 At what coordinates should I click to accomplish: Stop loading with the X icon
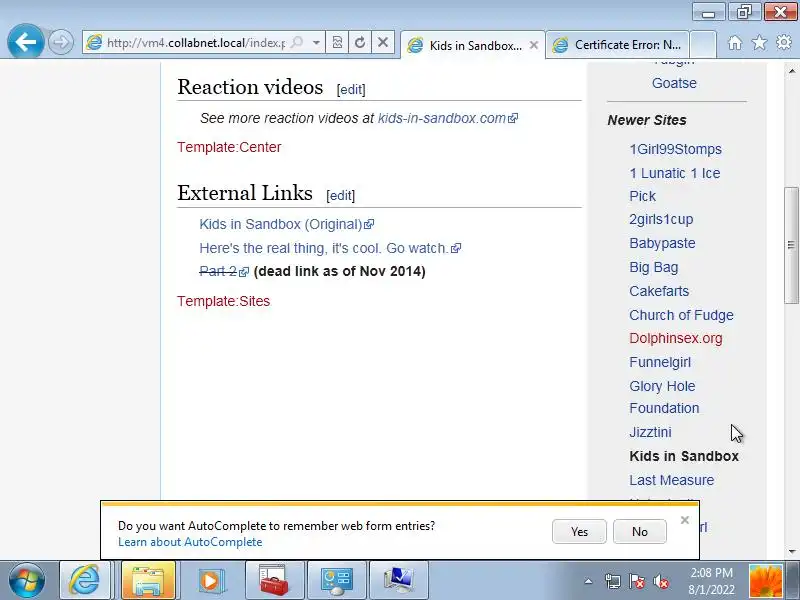coord(383,42)
